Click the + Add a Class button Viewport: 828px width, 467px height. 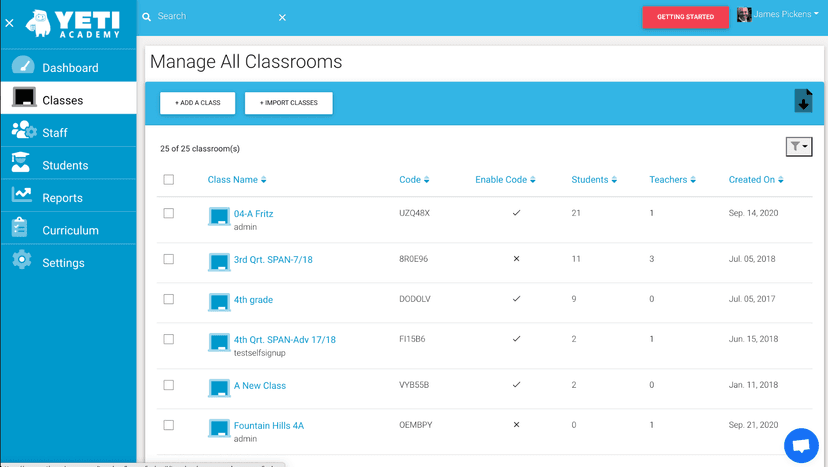(x=197, y=103)
